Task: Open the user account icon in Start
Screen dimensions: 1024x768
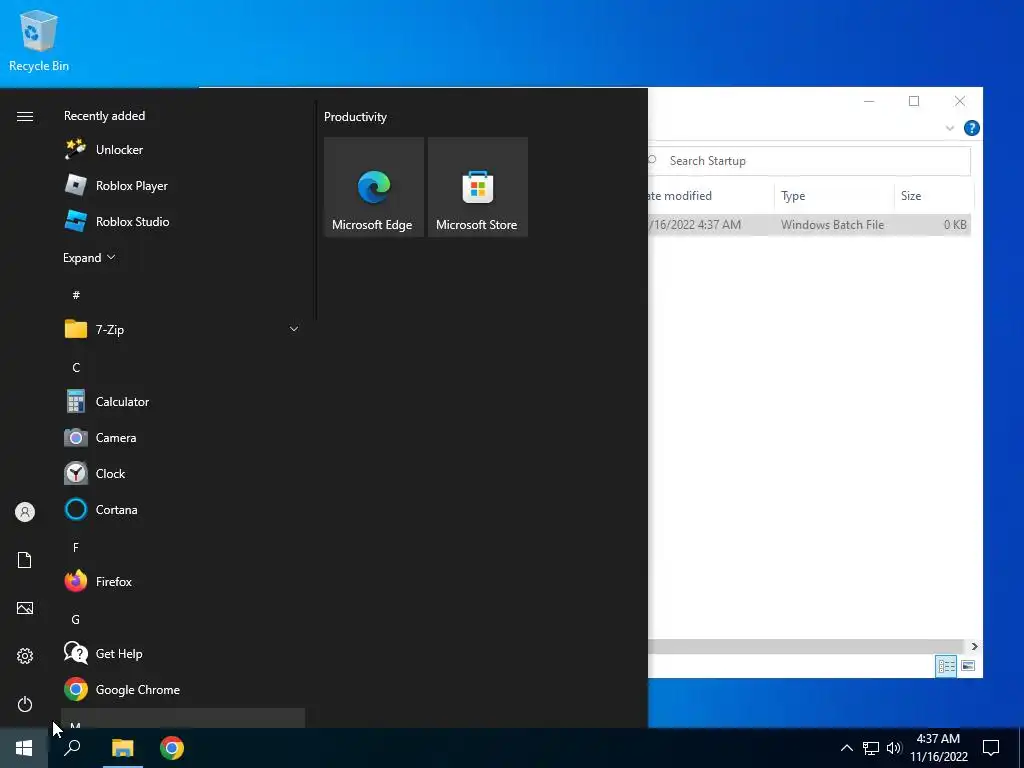Action: click(x=25, y=512)
